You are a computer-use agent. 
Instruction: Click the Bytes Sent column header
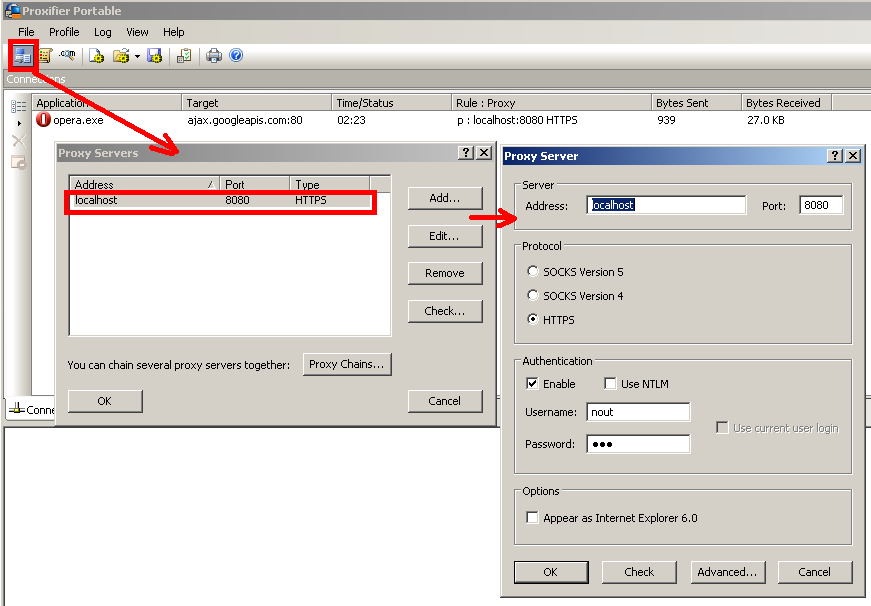pos(697,103)
